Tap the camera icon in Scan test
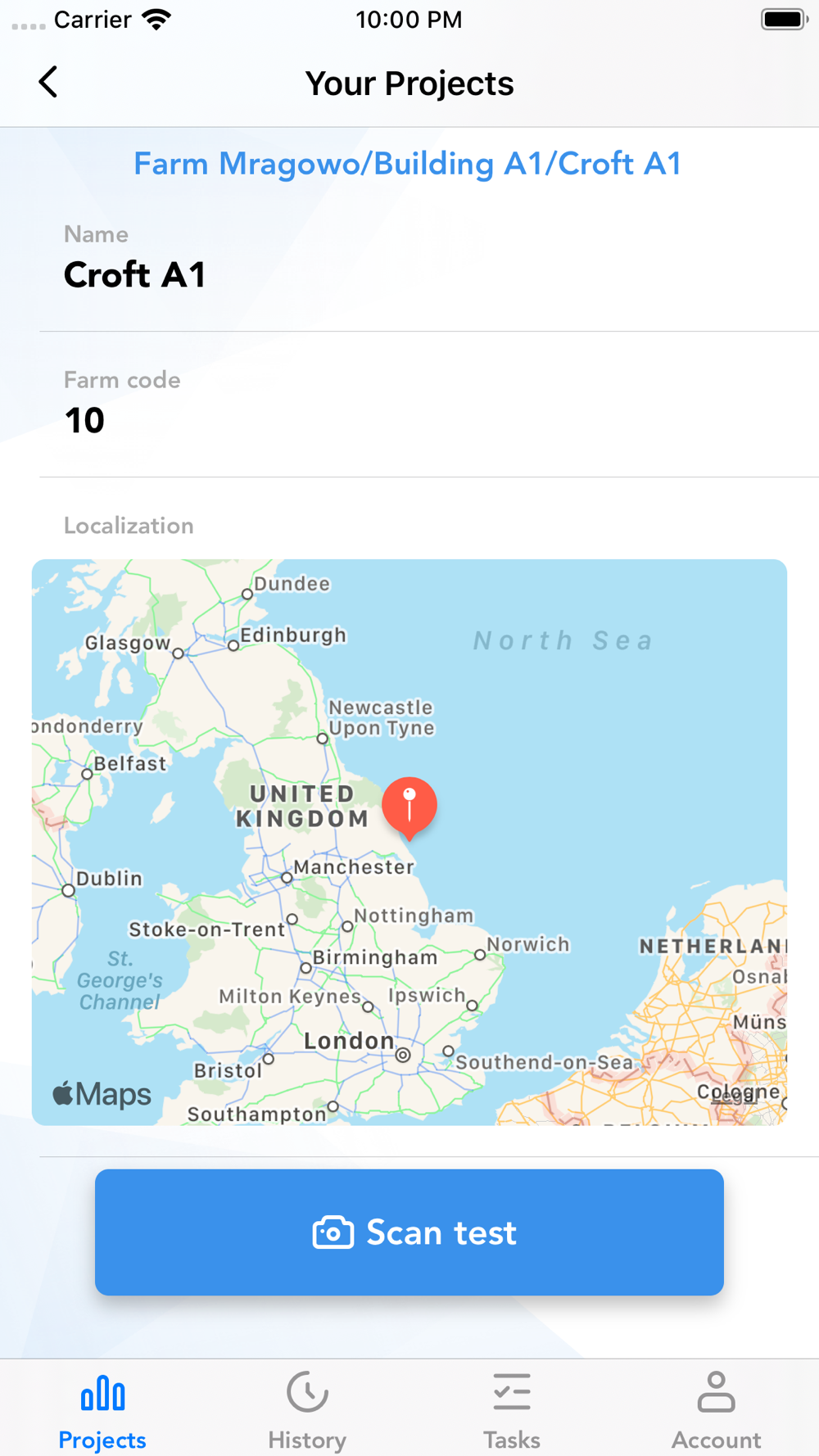Screen dimensions: 819x1456 333,1232
